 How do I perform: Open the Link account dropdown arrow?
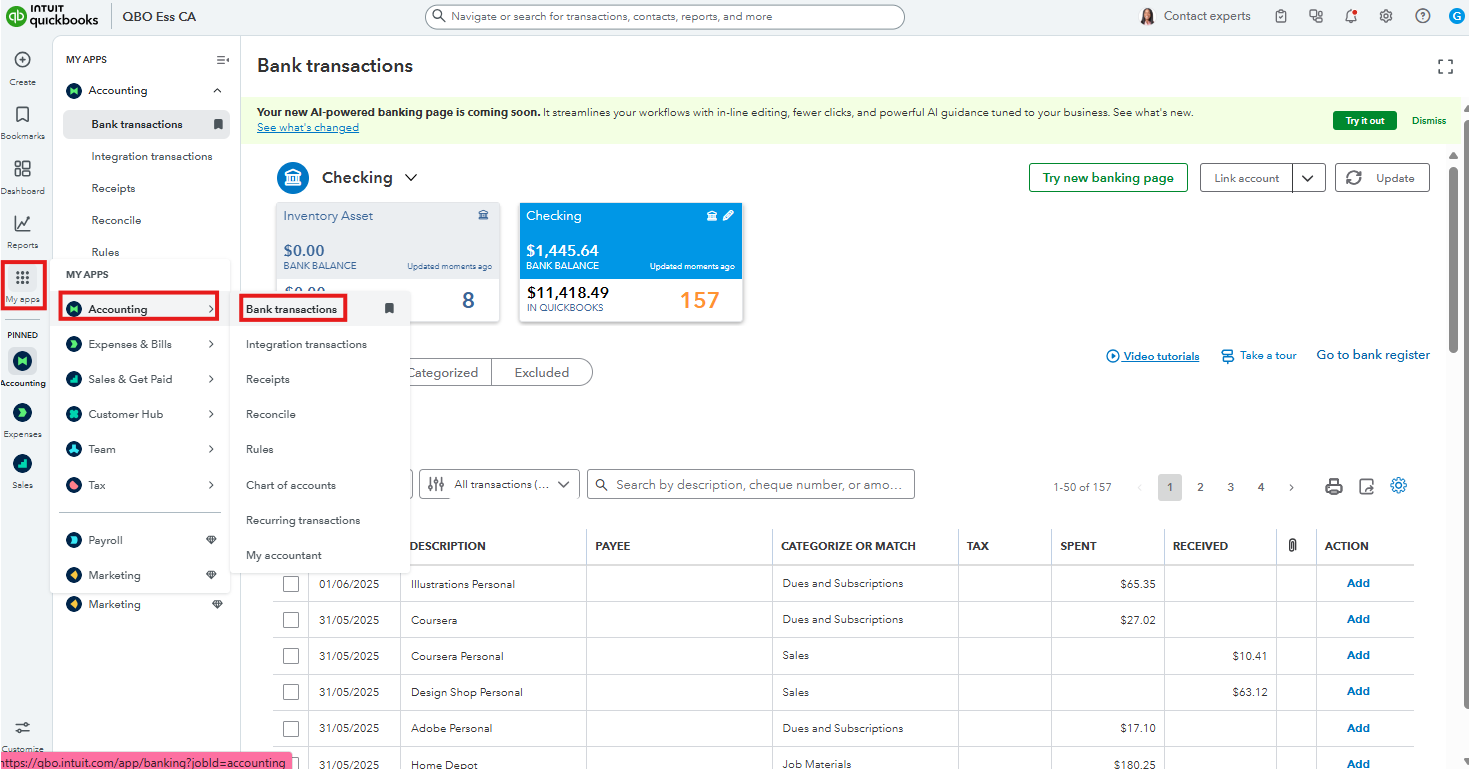1309,178
